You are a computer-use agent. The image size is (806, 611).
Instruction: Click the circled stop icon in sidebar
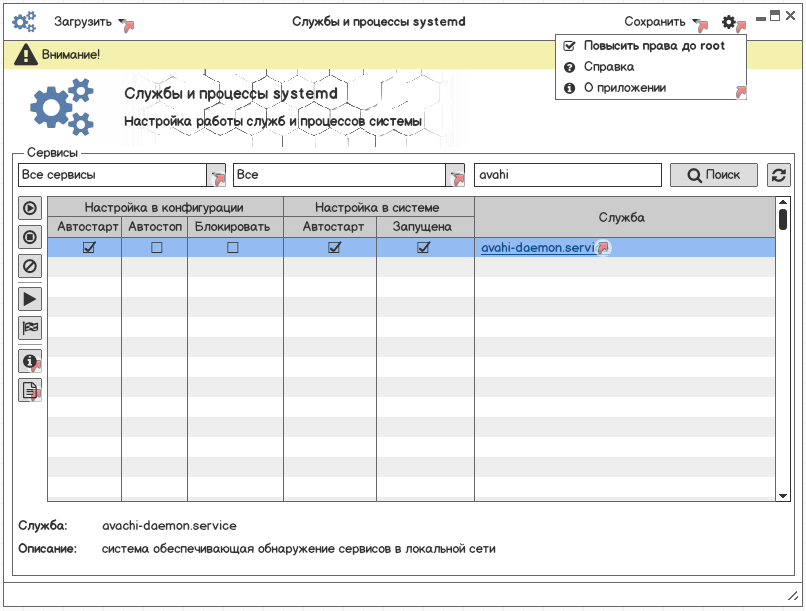pyautogui.click(x=30, y=237)
